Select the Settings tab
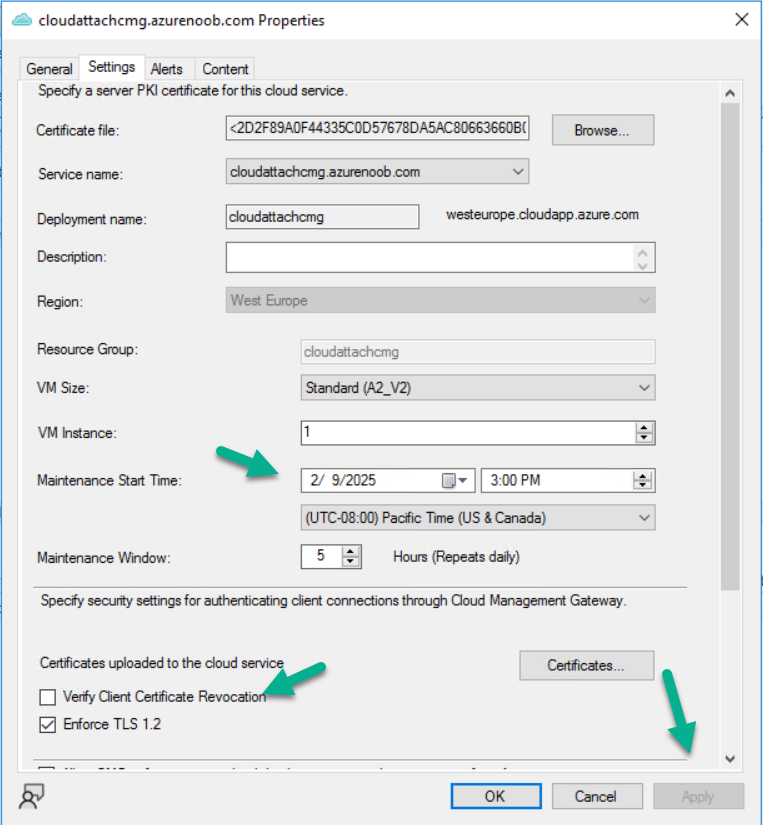This screenshot has width=763, height=825. coord(112,67)
